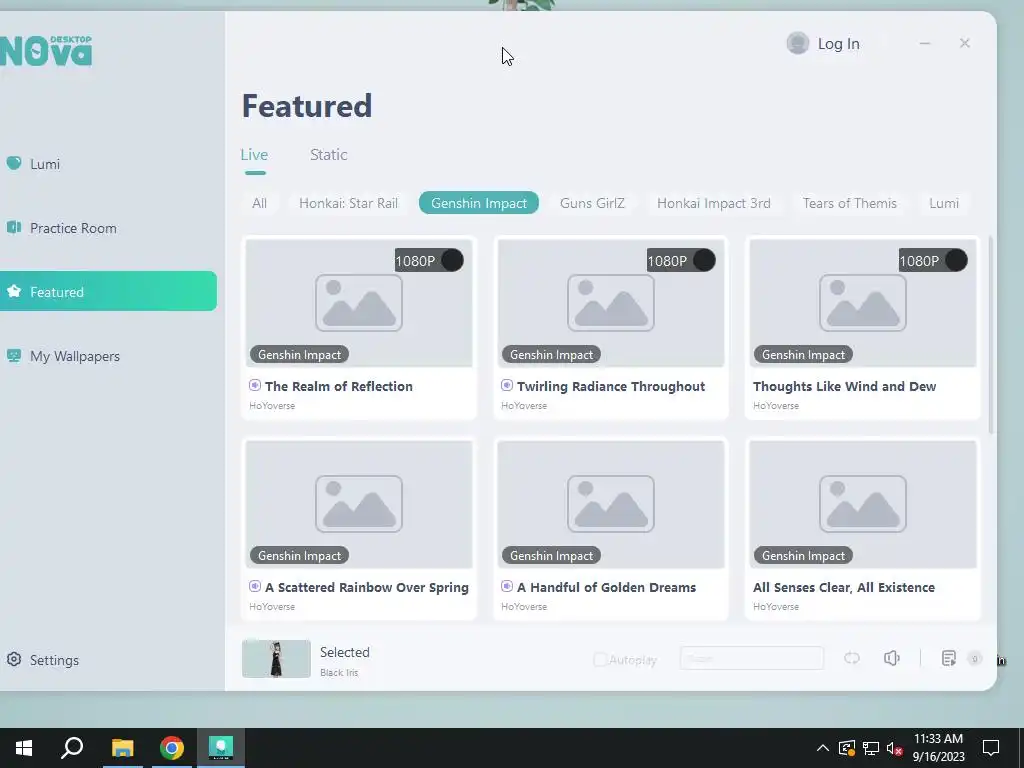Click the Black Iris wallpaper name

click(x=339, y=673)
